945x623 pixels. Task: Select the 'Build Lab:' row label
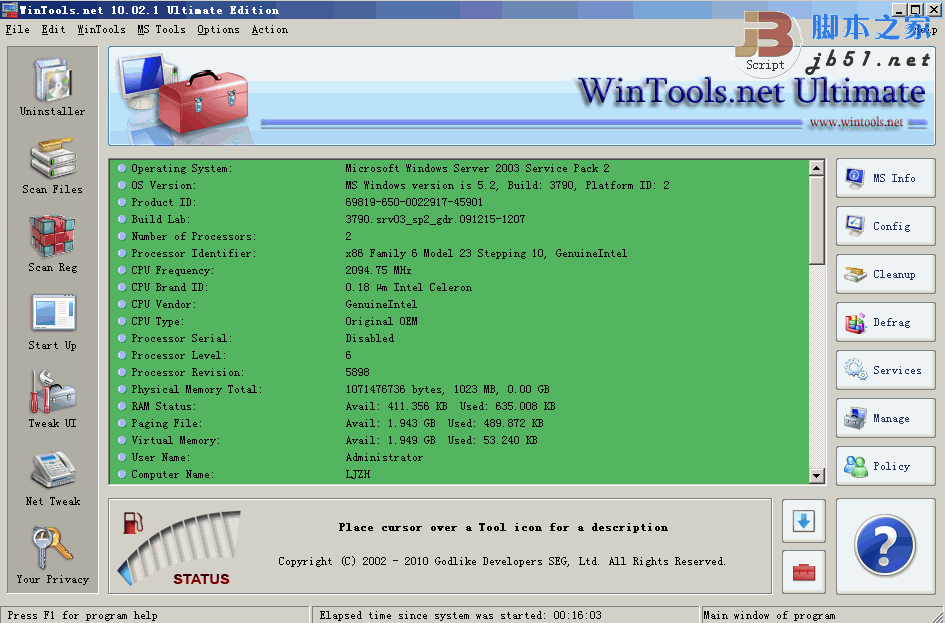160,219
